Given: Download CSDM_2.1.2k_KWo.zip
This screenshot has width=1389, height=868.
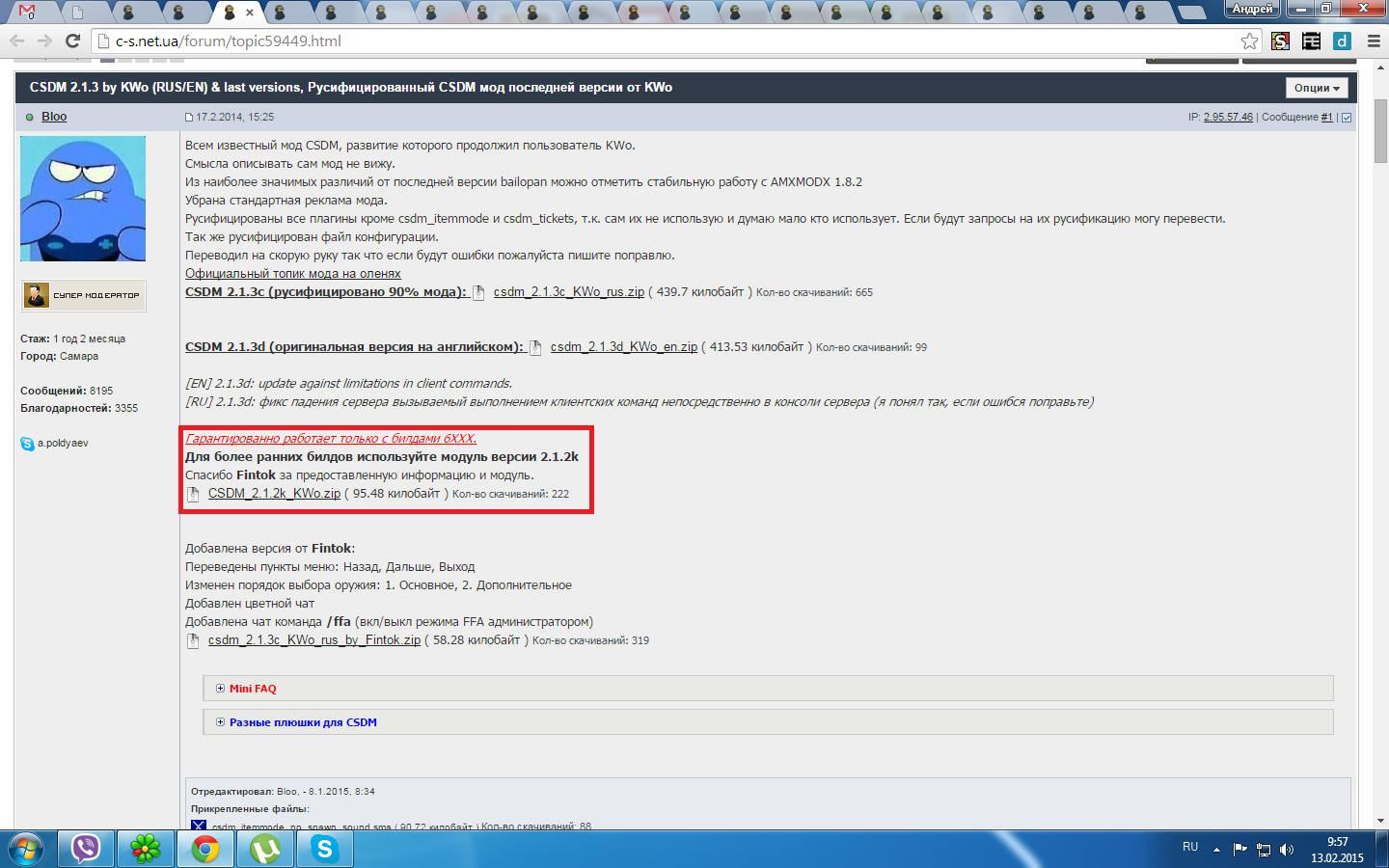Looking at the screenshot, I should click(x=274, y=494).
